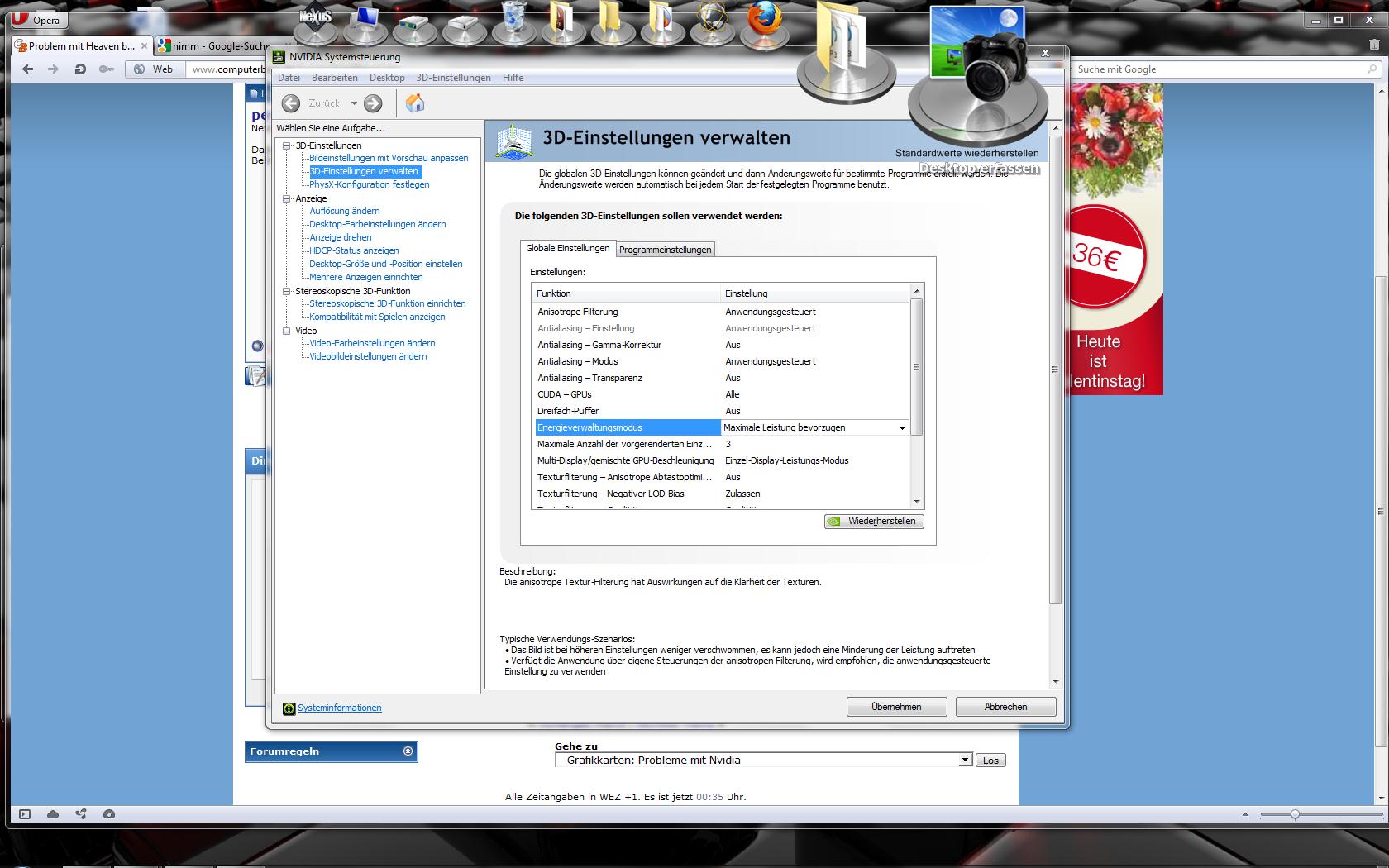The height and width of the screenshot is (868, 1389).
Task: Click the Systeminformationen icon
Action: (x=289, y=708)
